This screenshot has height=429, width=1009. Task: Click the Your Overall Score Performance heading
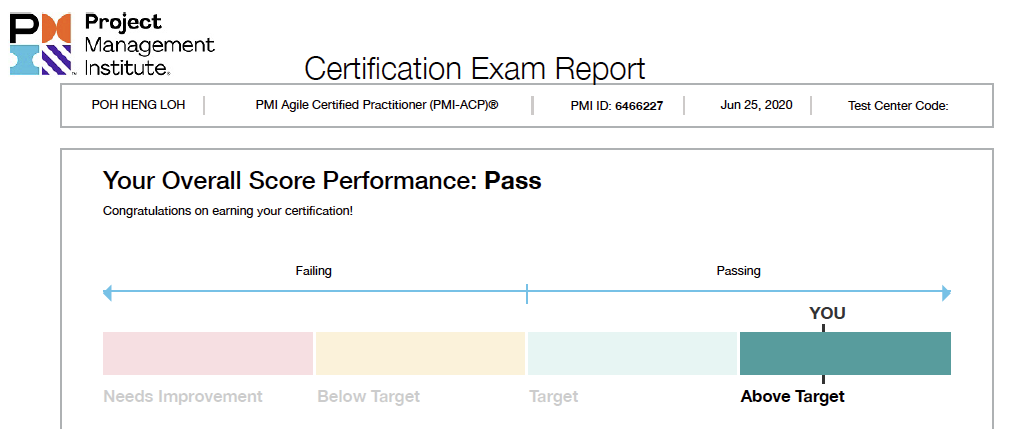(x=322, y=181)
